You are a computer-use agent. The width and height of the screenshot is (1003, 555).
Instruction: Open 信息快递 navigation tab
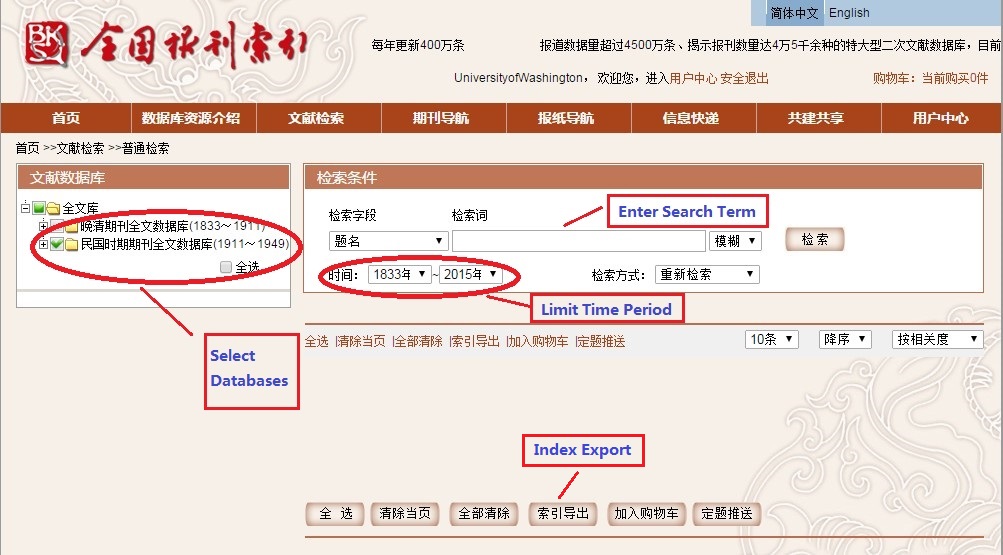[691, 118]
